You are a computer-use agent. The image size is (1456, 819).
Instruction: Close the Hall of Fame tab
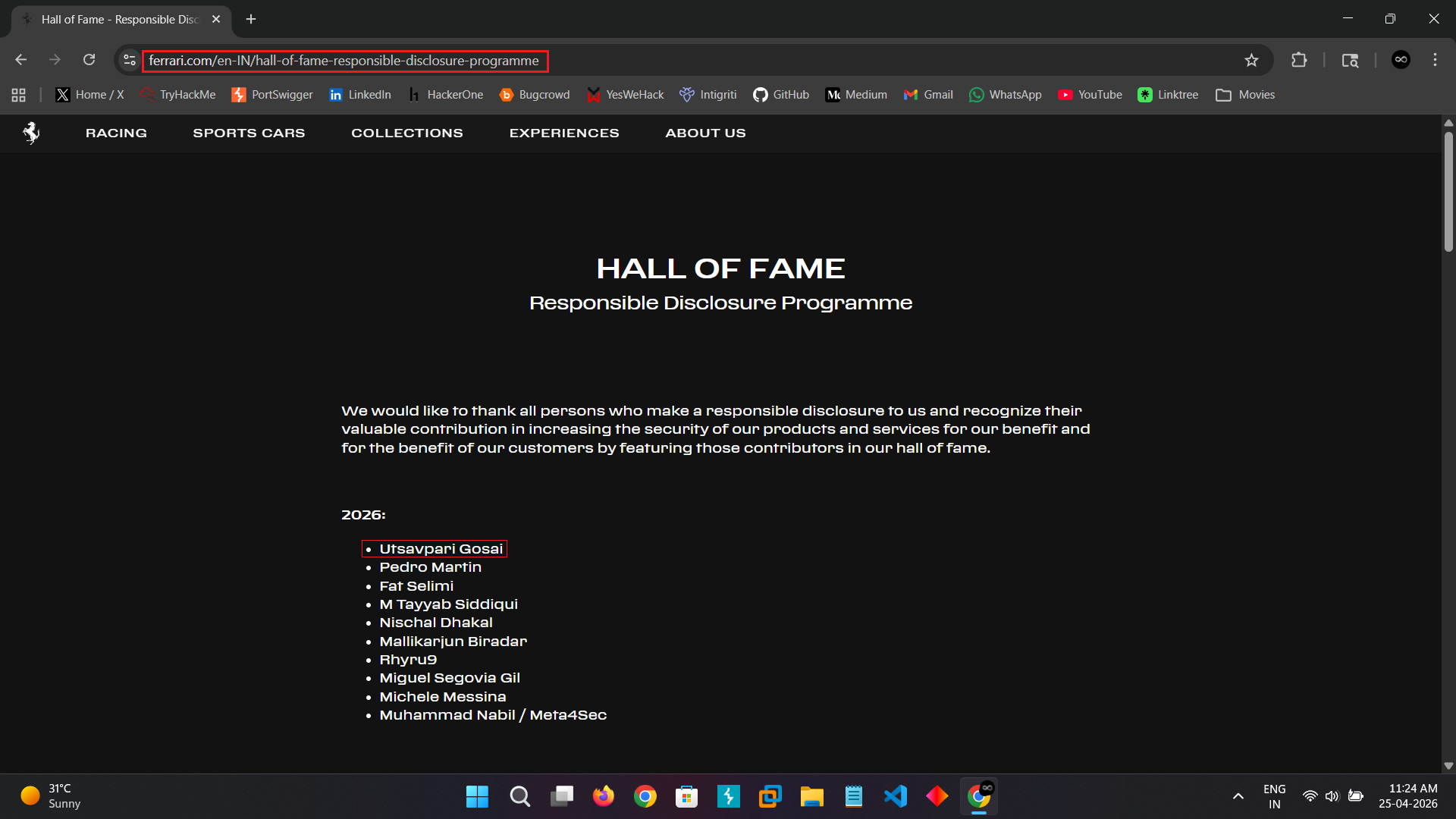216,20
